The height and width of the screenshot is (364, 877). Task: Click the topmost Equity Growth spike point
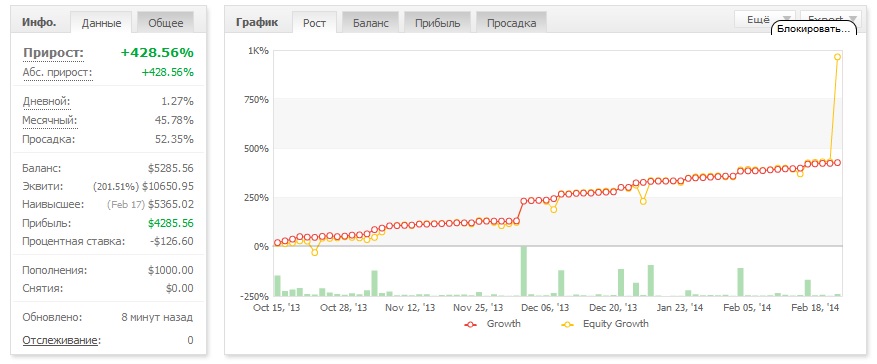point(837,57)
